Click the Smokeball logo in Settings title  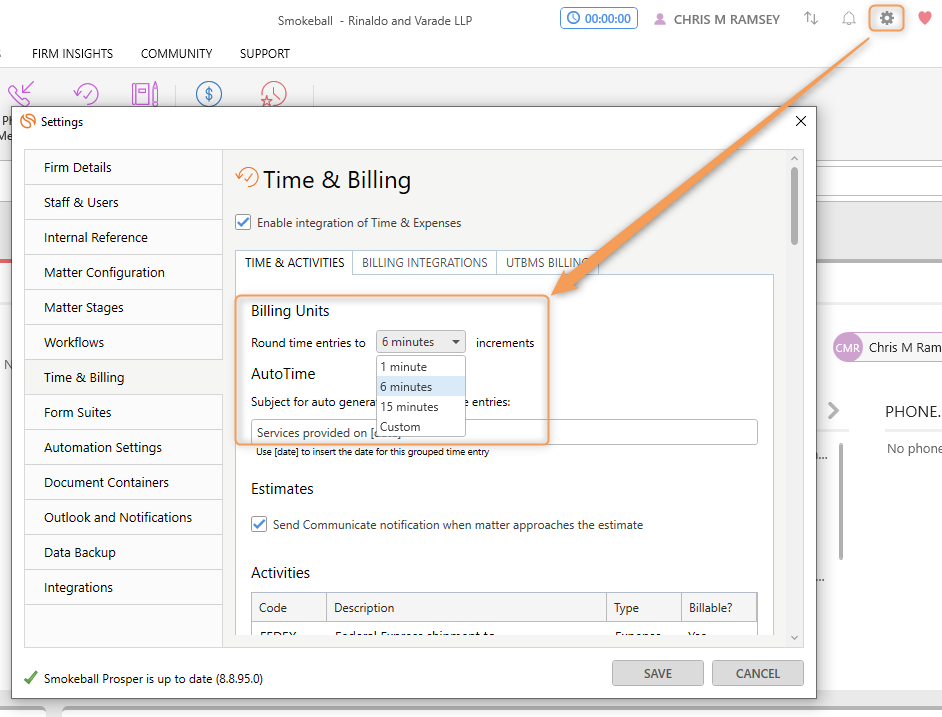tap(28, 121)
